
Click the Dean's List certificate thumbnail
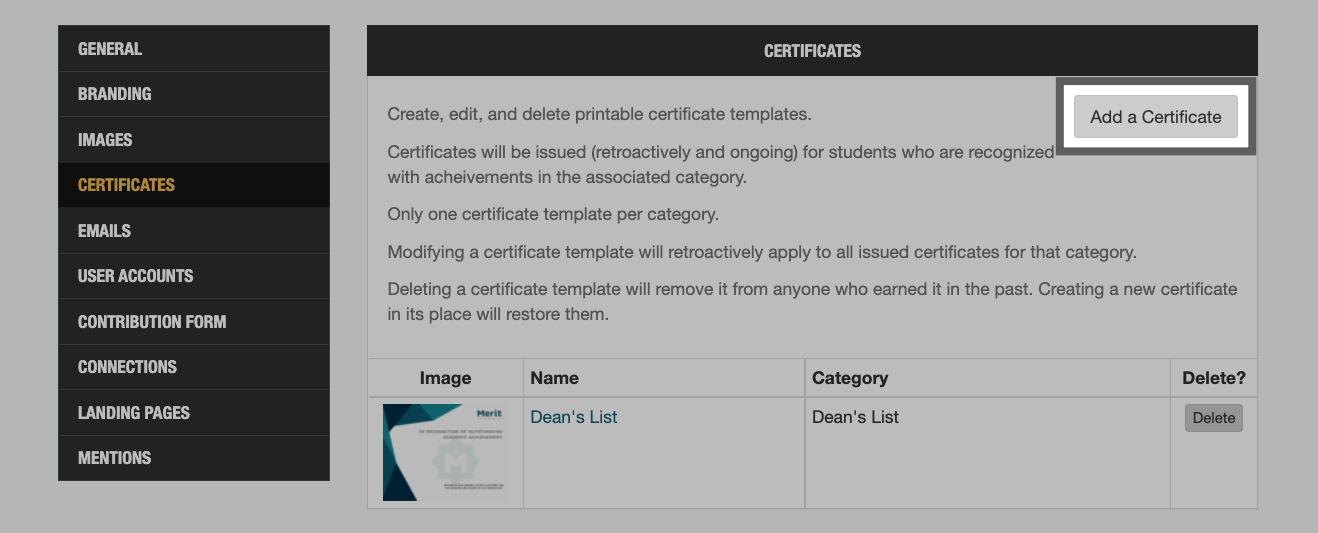[x=445, y=452]
